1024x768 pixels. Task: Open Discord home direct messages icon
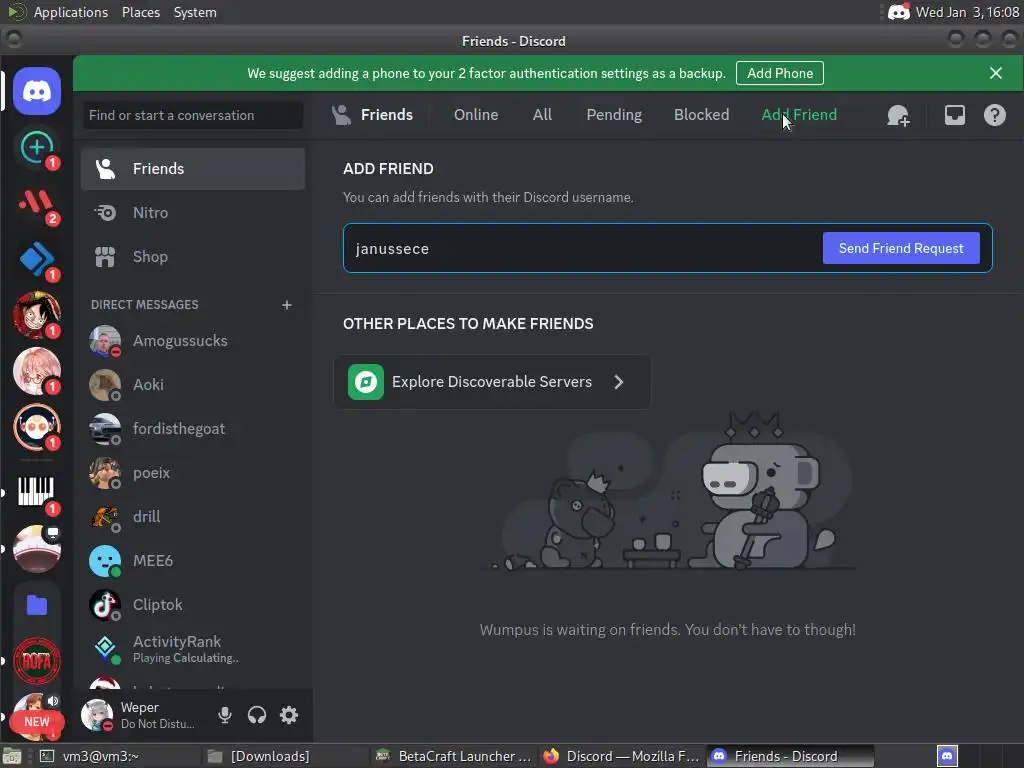pyautogui.click(x=37, y=91)
